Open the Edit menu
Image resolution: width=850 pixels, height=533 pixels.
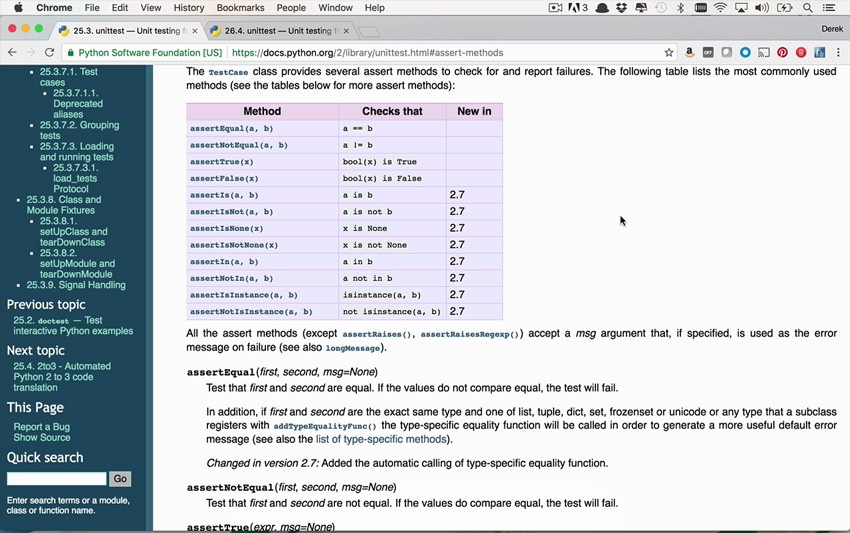(119, 8)
